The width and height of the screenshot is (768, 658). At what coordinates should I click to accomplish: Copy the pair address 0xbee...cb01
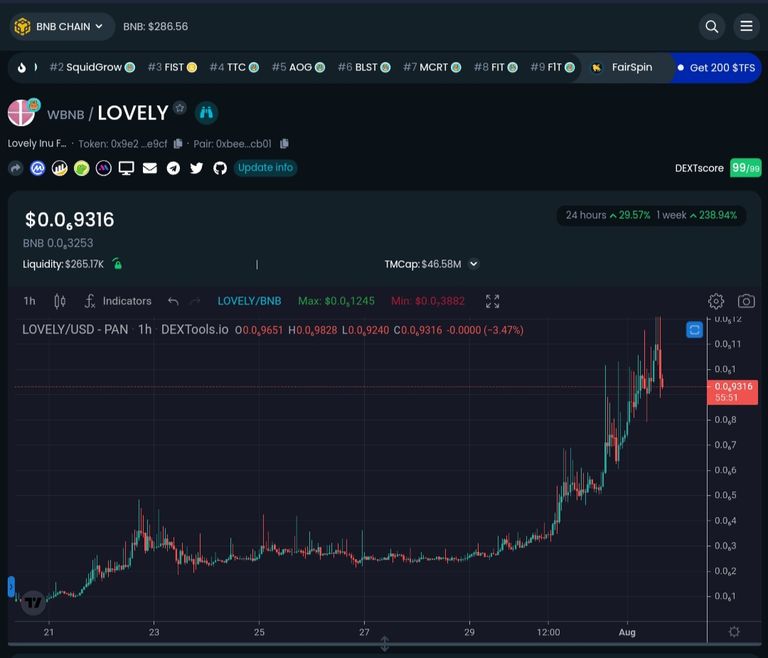click(284, 144)
